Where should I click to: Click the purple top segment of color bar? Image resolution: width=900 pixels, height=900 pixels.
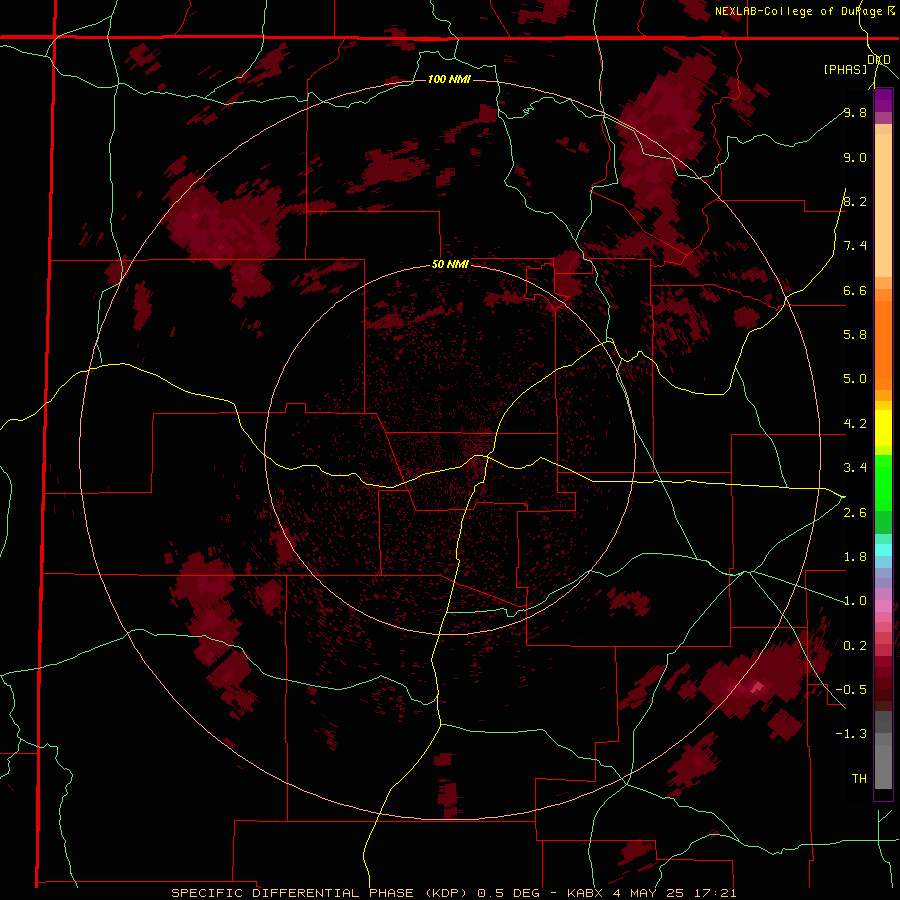pyautogui.click(x=883, y=100)
